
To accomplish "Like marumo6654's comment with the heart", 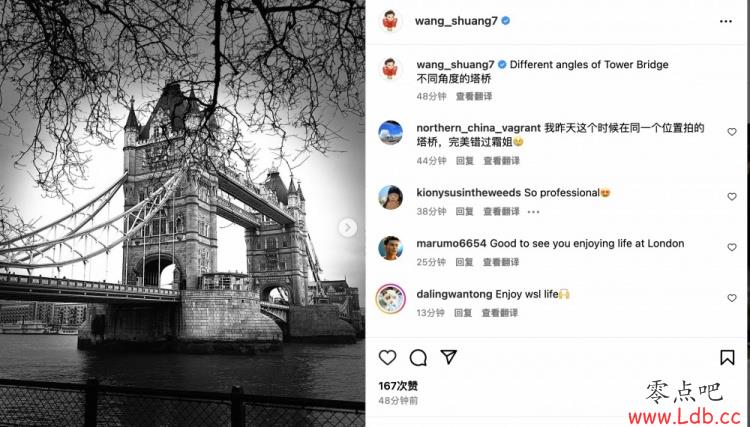I will (732, 247).
